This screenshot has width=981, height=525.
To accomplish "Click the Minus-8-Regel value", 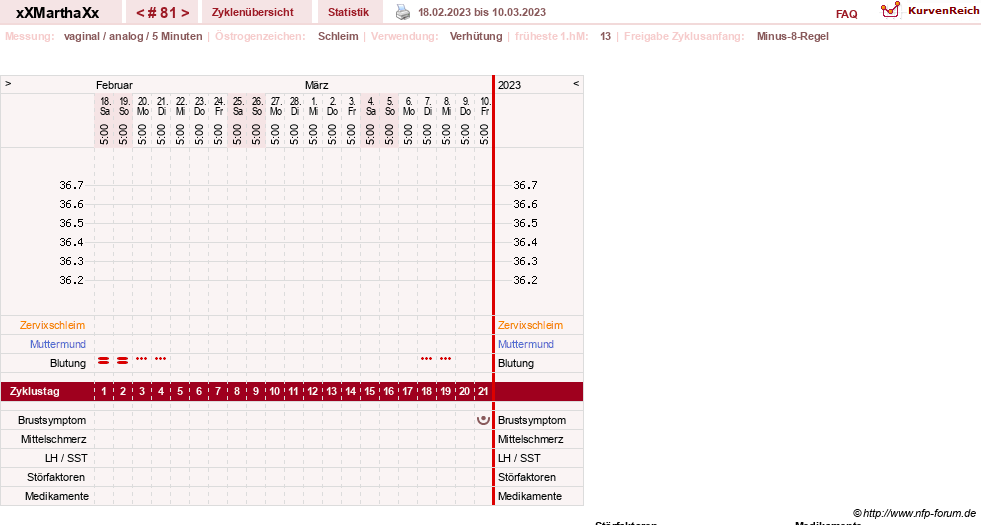I will [793, 36].
